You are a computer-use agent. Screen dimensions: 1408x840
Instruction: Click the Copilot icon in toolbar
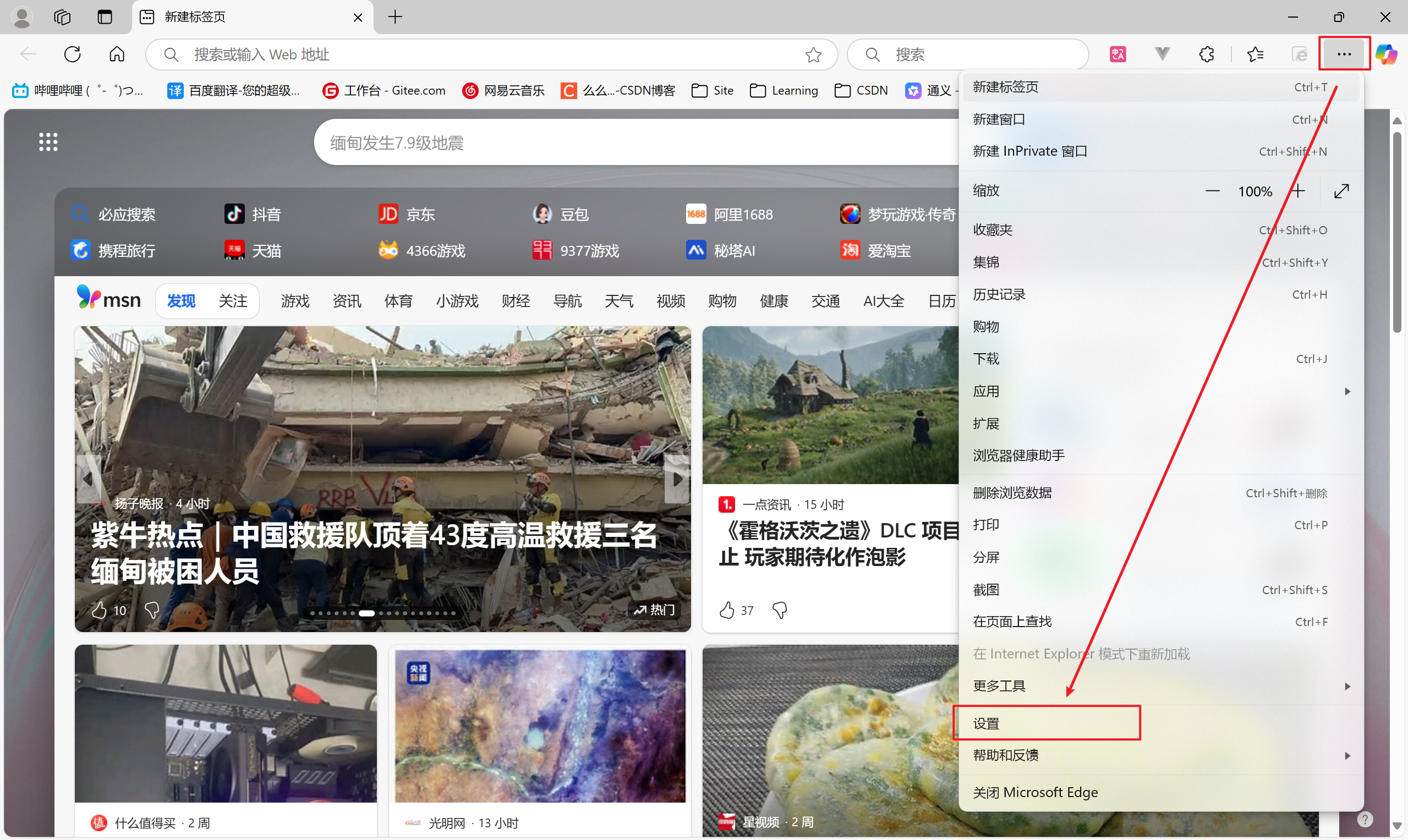click(1386, 54)
